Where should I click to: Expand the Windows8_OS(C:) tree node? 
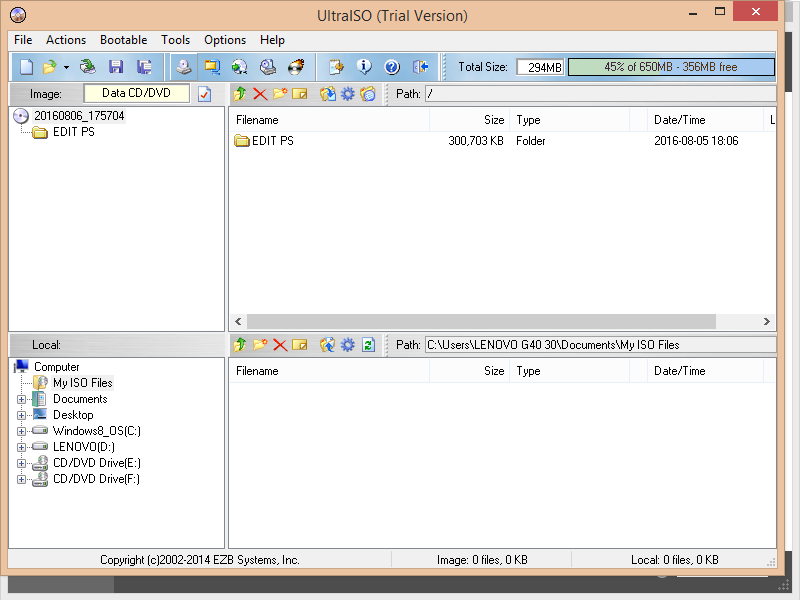[21, 431]
